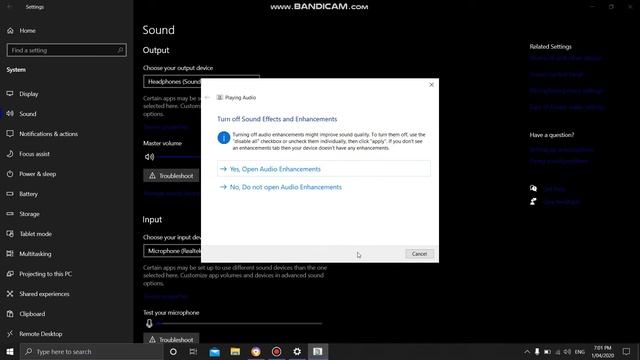Open Task View on the taskbar
The height and width of the screenshot is (360, 640).
[x=193, y=351]
